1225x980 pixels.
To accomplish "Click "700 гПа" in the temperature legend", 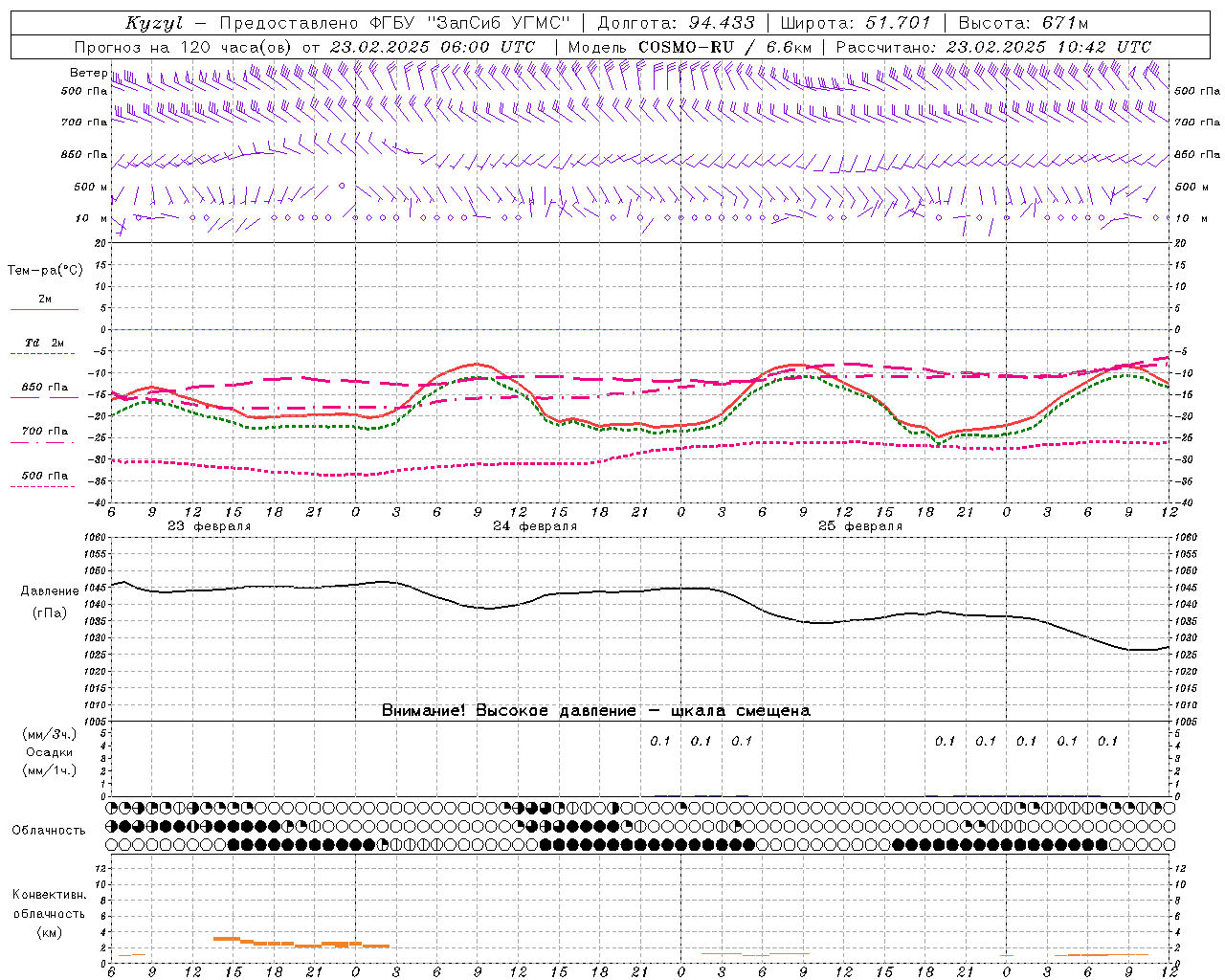I will pos(45,432).
